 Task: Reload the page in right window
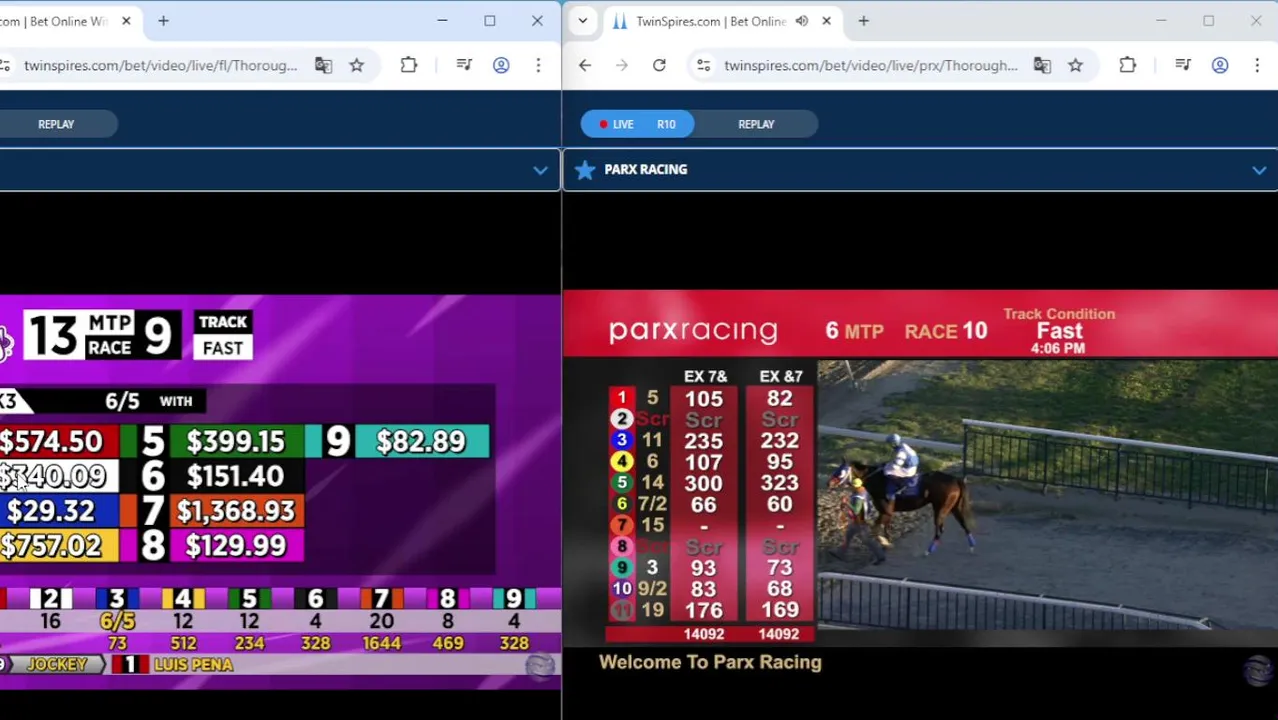pyautogui.click(x=659, y=65)
